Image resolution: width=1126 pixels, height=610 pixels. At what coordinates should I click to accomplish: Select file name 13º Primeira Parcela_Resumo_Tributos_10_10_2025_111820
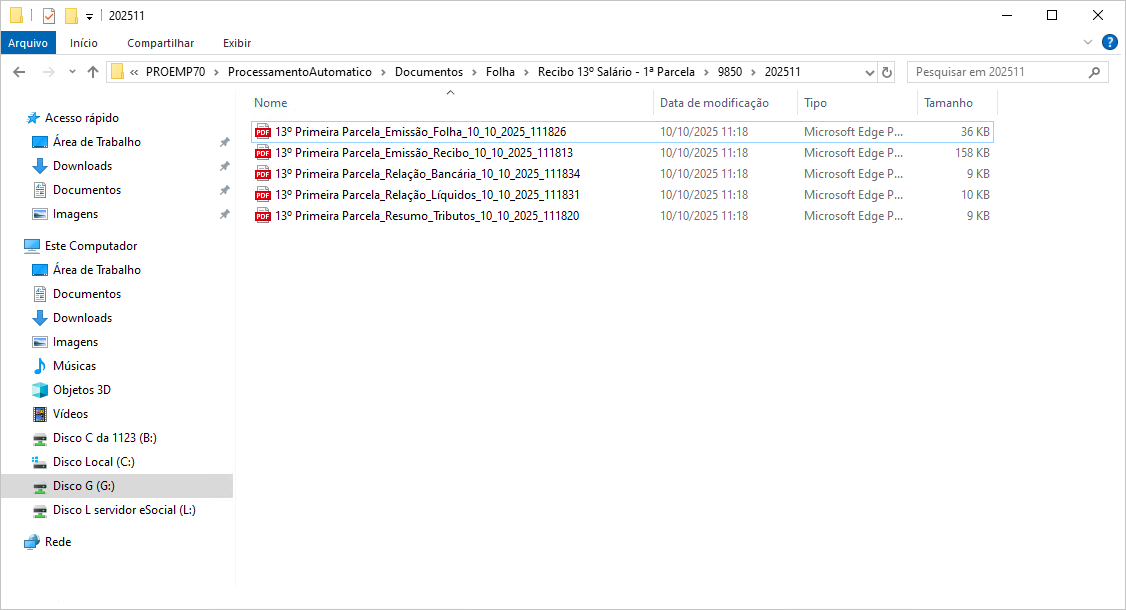click(427, 216)
